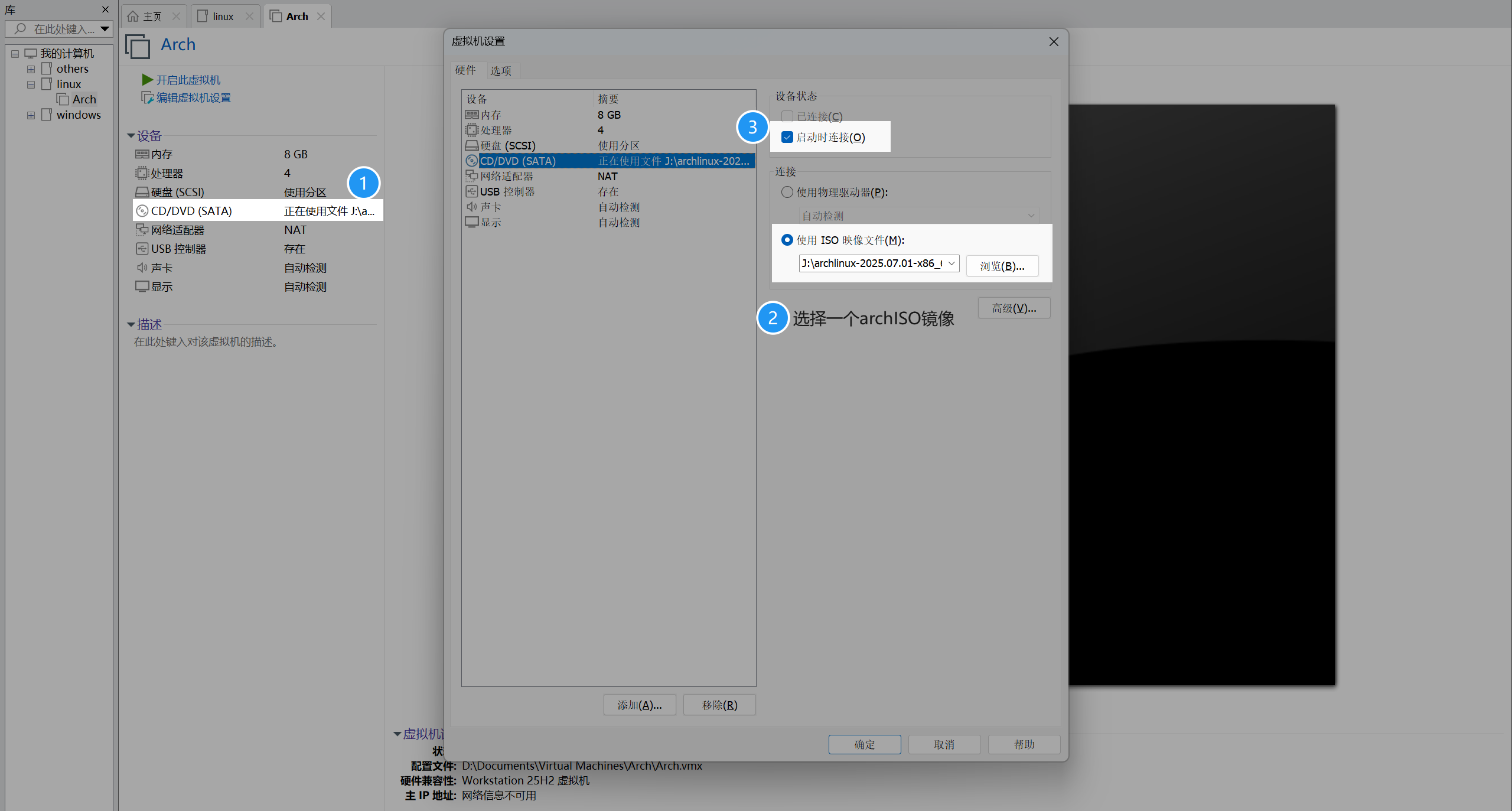The height and width of the screenshot is (811, 1512).
Task: Select the Sound Card speaker icon in the dialog list
Action: pyautogui.click(x=471, y=207)
